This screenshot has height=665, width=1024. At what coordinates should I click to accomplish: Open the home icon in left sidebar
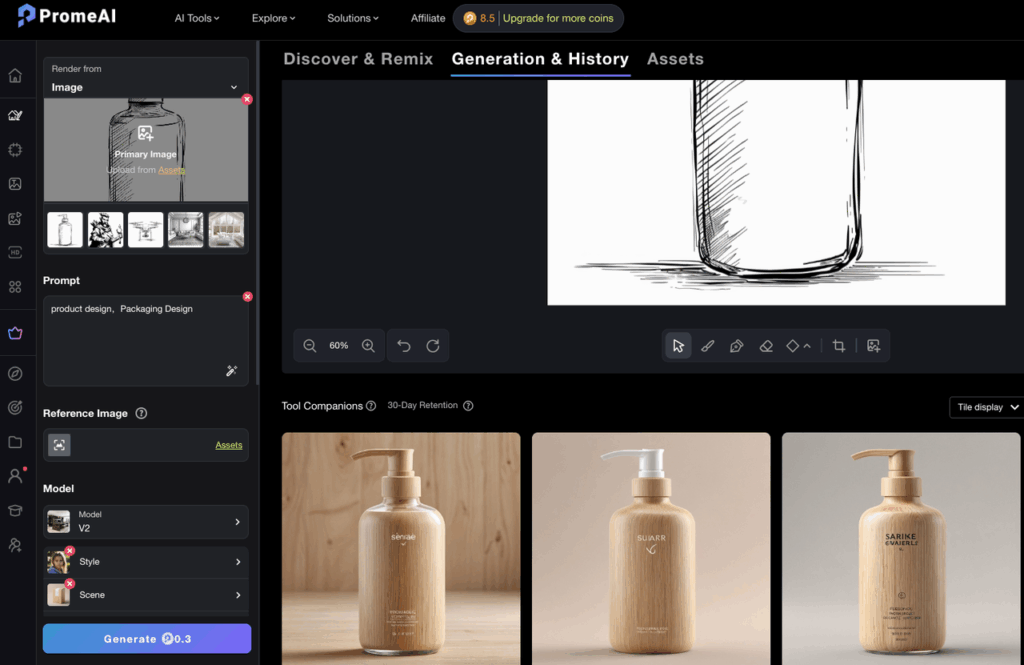click(15, 75)
